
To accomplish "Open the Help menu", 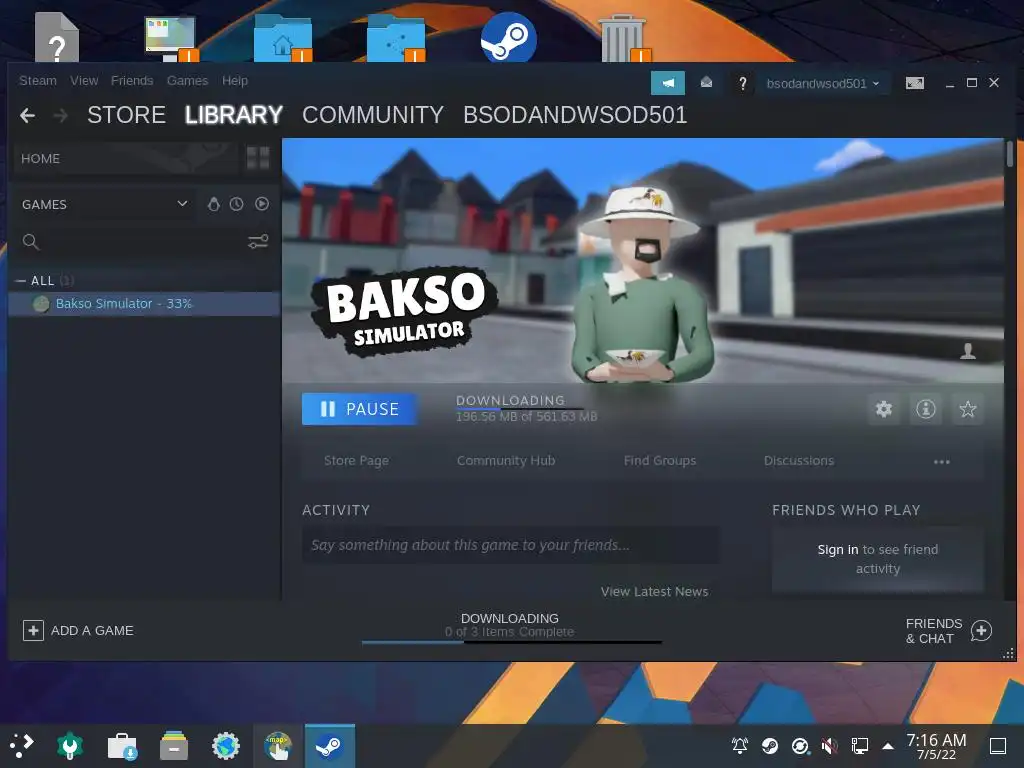I will pyautogui.click(x=234, y=80).
